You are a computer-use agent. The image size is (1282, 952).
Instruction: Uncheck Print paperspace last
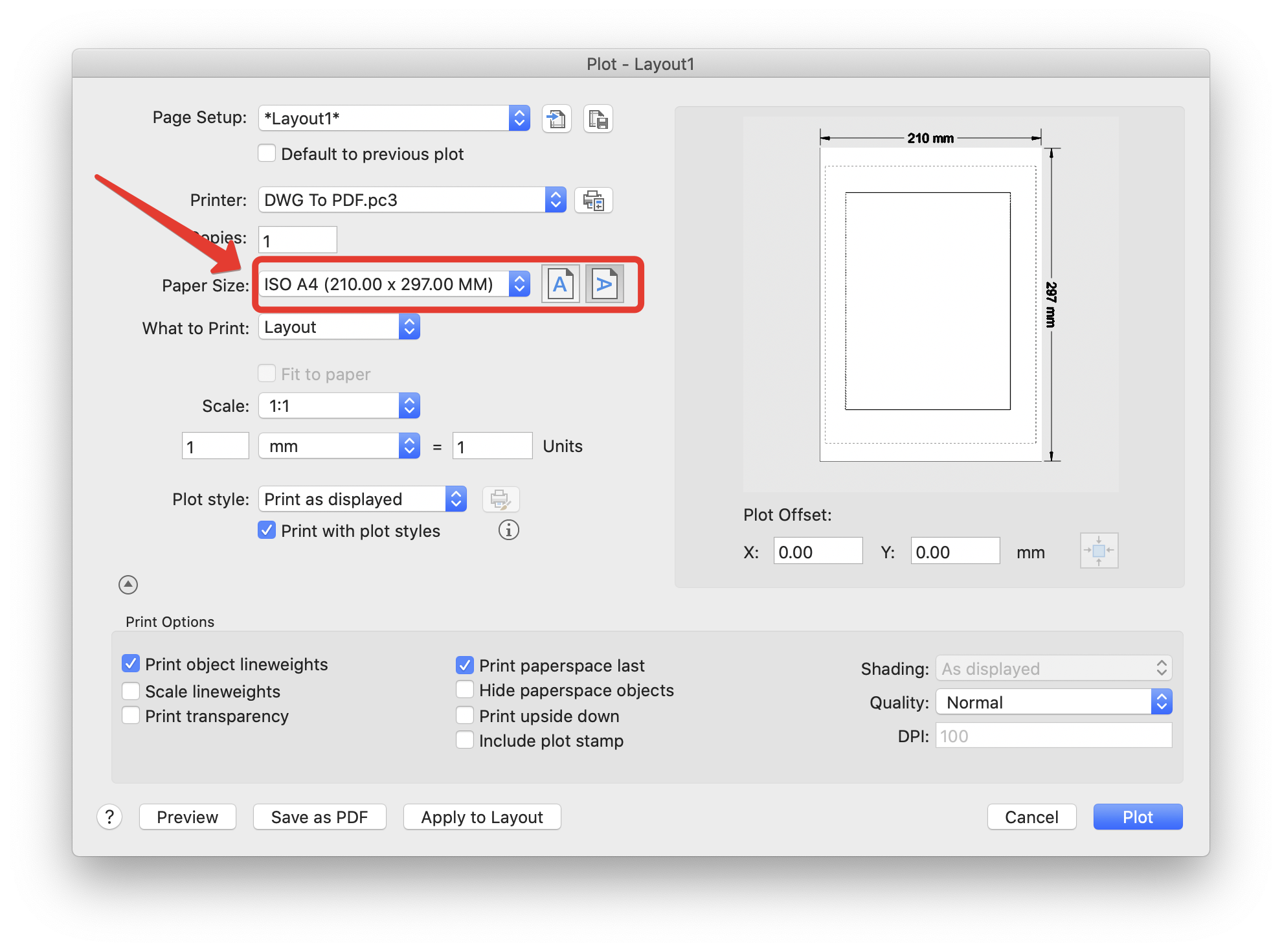tap(465, 665)
